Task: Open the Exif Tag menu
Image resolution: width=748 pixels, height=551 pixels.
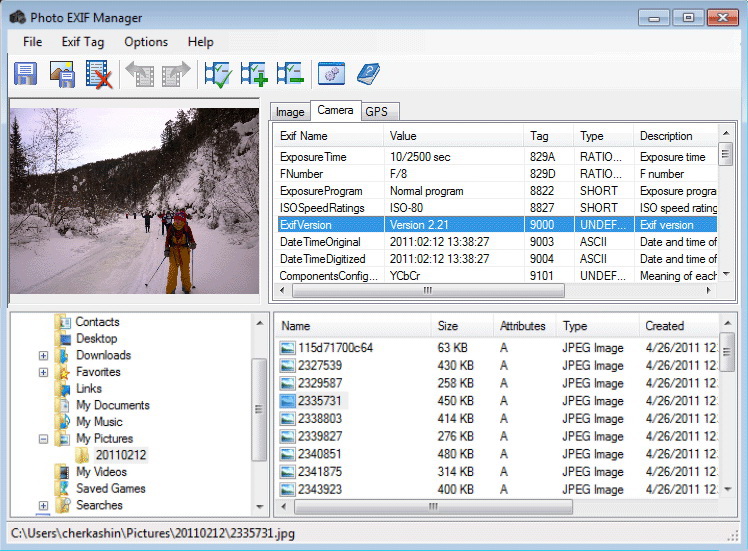Action: [83, 42]
